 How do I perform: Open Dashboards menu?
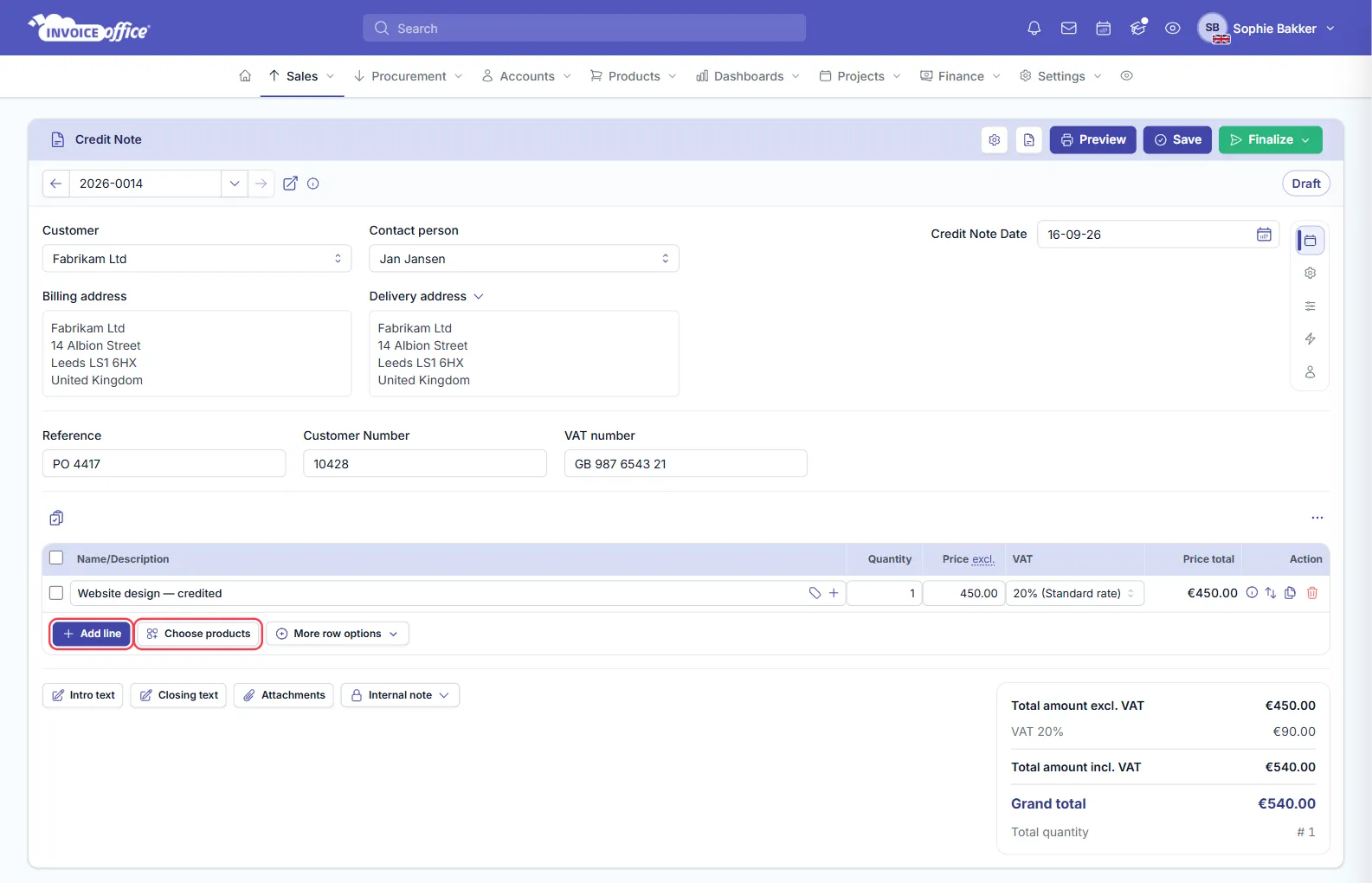click(748, 76)
